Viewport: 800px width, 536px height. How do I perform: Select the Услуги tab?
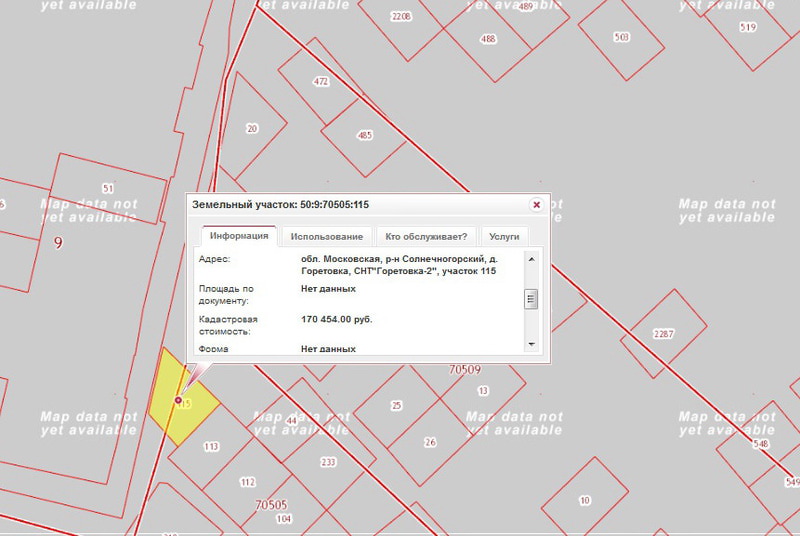tap(504, 236)
